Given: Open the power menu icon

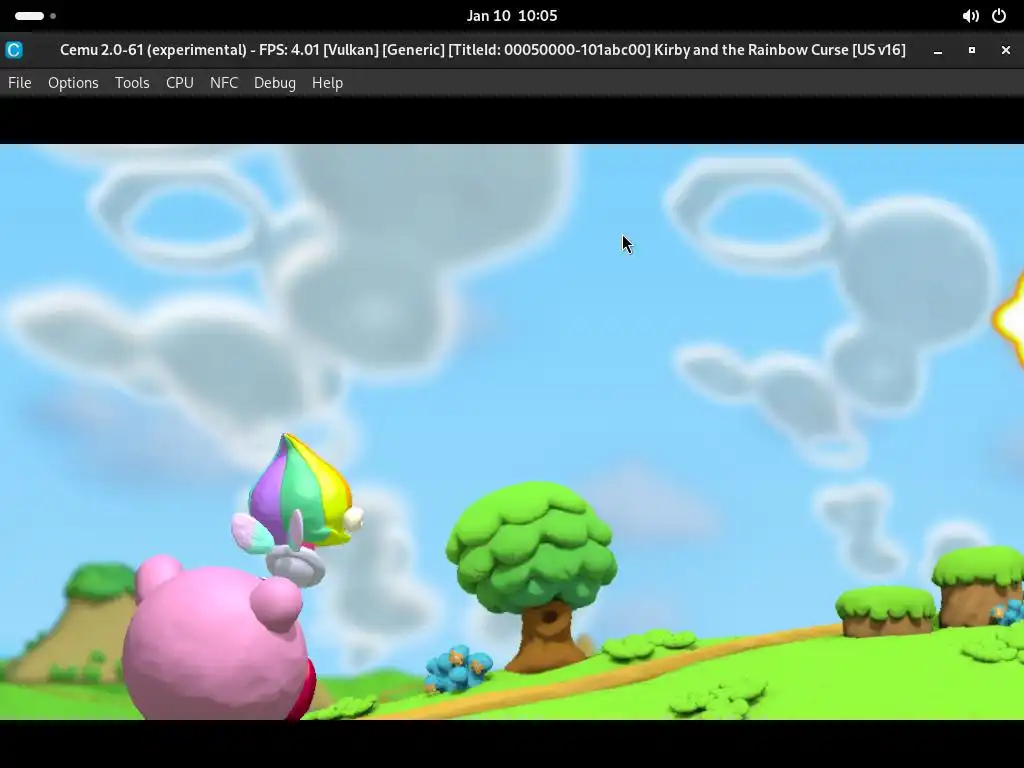Looking at the screenshot, I should pyautogui.click(x=999, y=16).
